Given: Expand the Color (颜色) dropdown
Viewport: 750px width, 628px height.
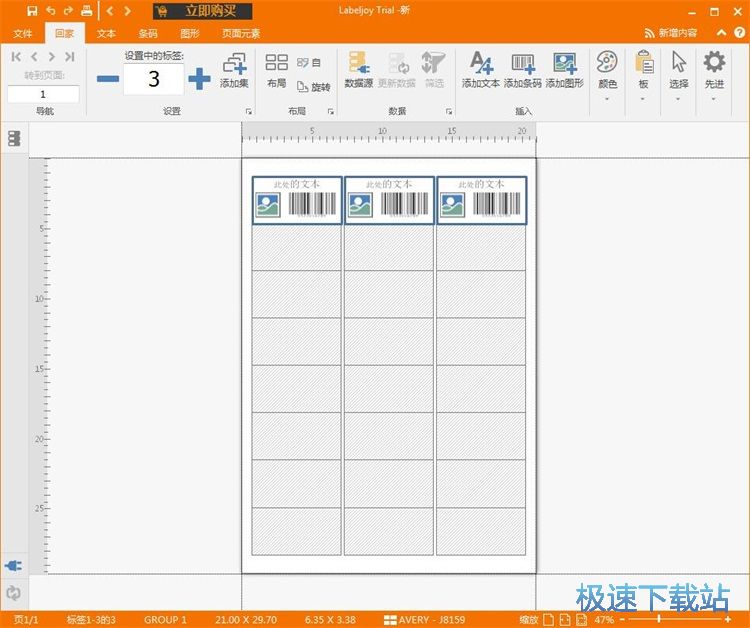Looking at the screenshot, I should coord(607,98).
